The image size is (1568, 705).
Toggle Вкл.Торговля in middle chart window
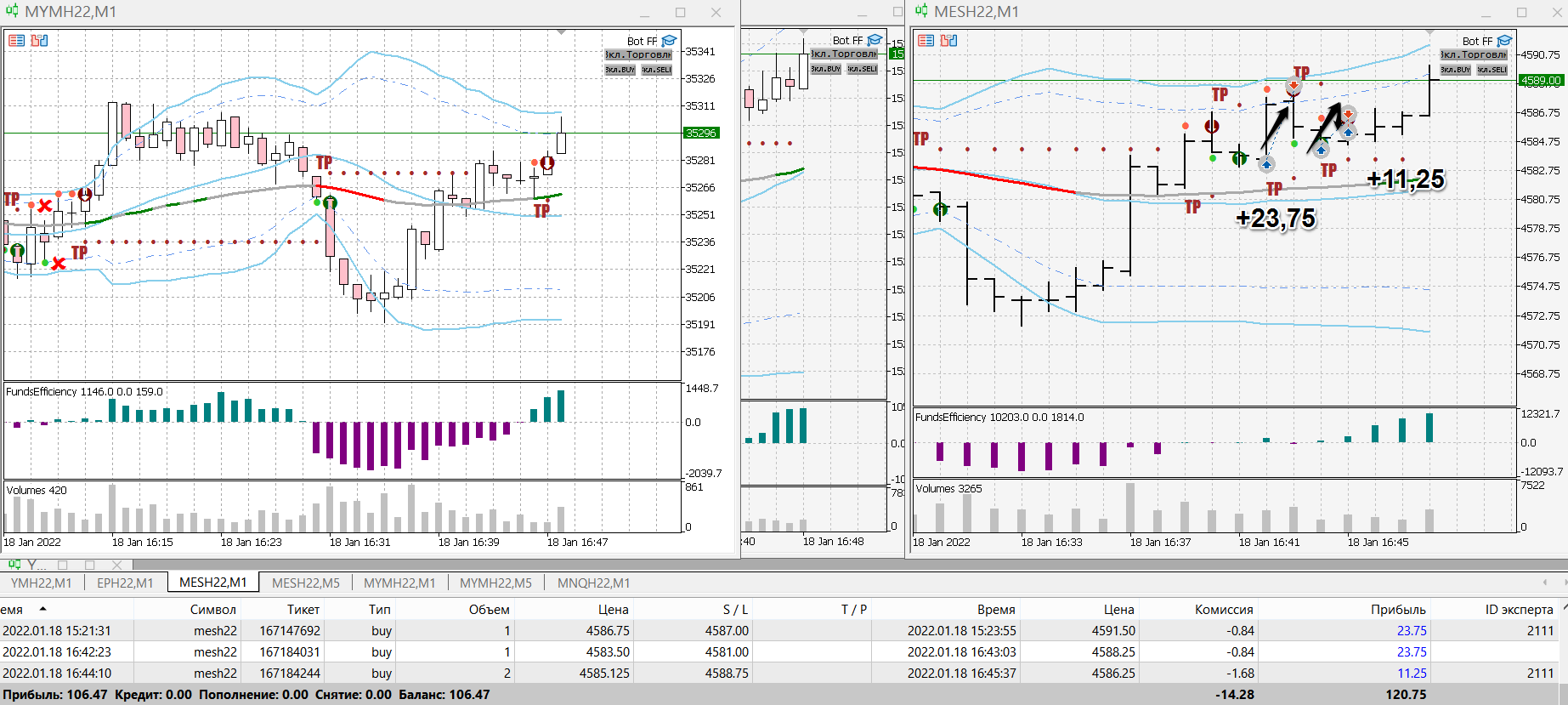[844, 54]
